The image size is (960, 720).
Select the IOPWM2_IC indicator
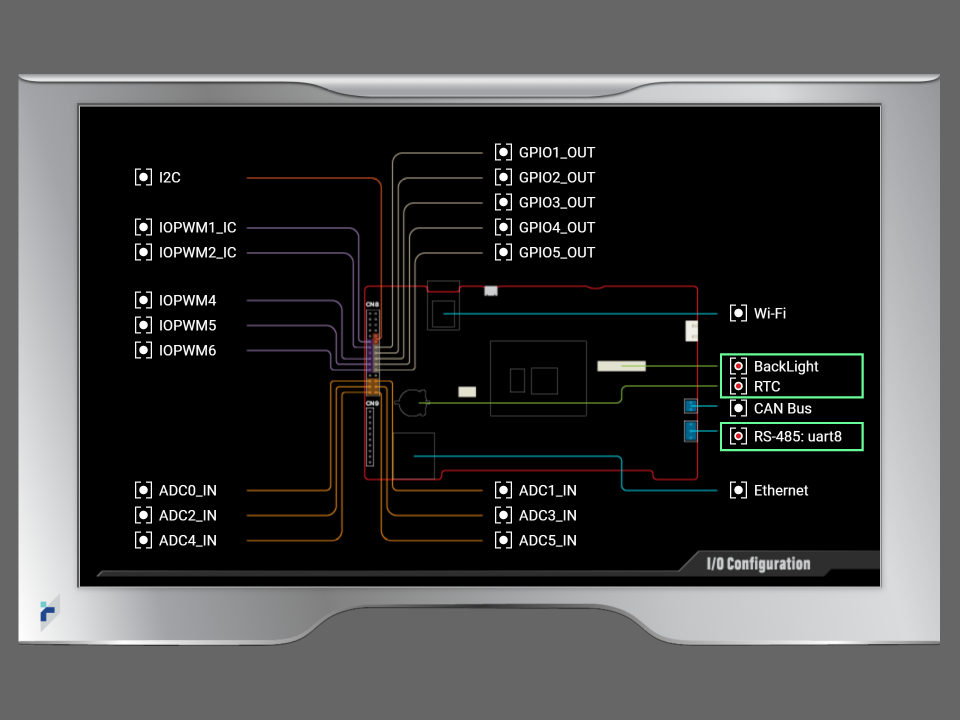pos(143,253)
